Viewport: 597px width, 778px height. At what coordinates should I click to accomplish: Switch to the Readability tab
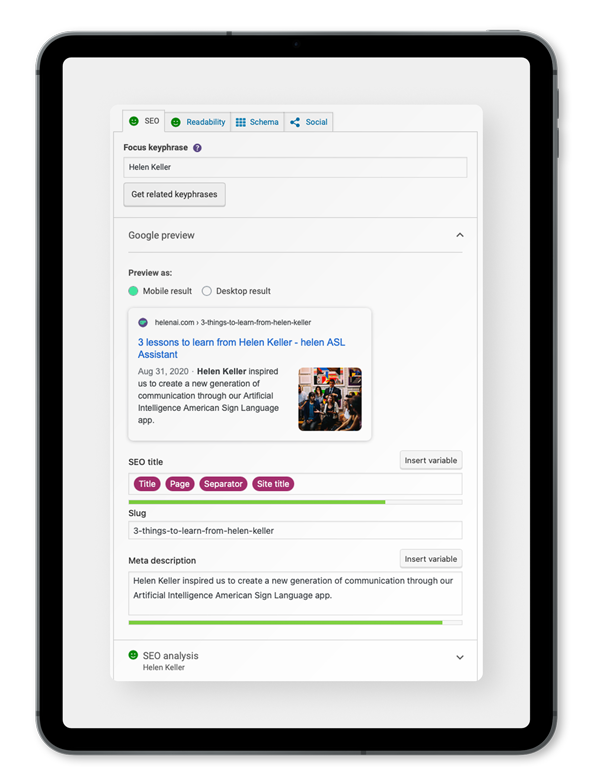pos(198,122)
